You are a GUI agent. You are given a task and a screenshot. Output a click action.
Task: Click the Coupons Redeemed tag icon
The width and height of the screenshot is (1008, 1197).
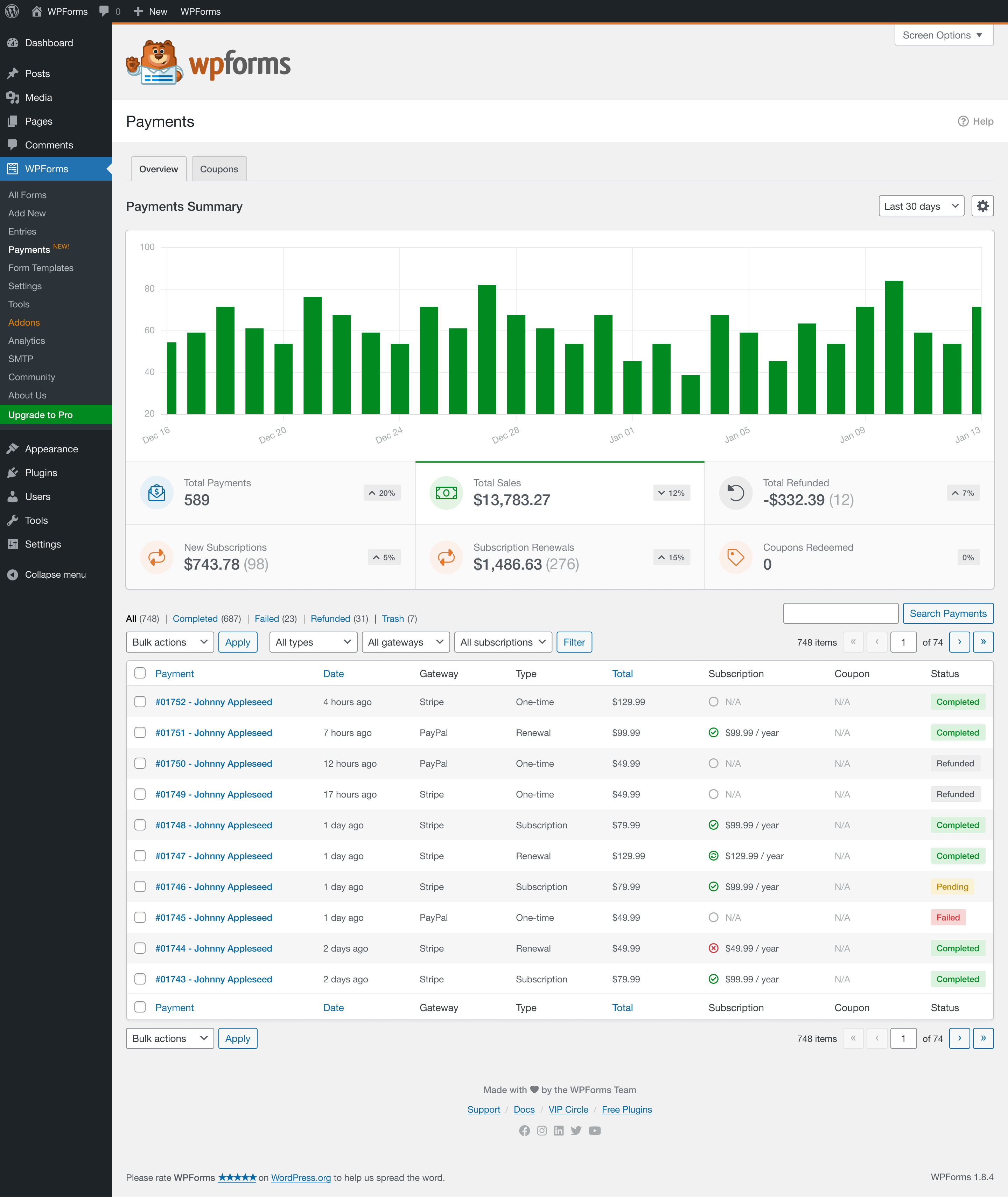[735, 557]
